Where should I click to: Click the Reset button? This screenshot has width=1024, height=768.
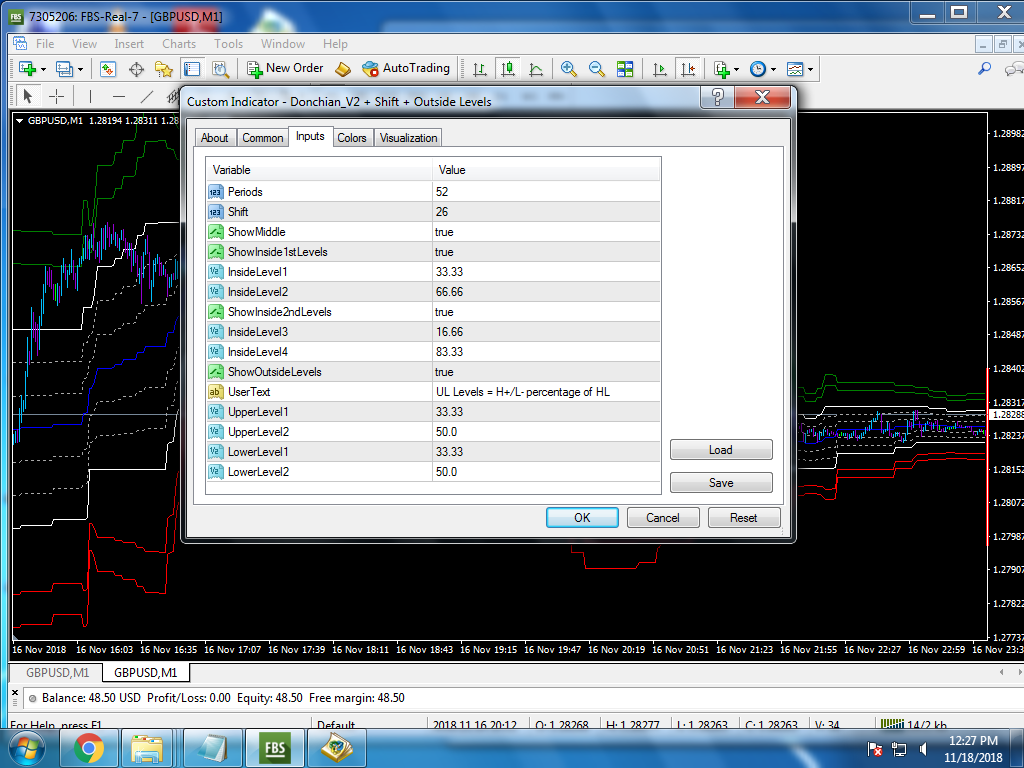(744, 518)
